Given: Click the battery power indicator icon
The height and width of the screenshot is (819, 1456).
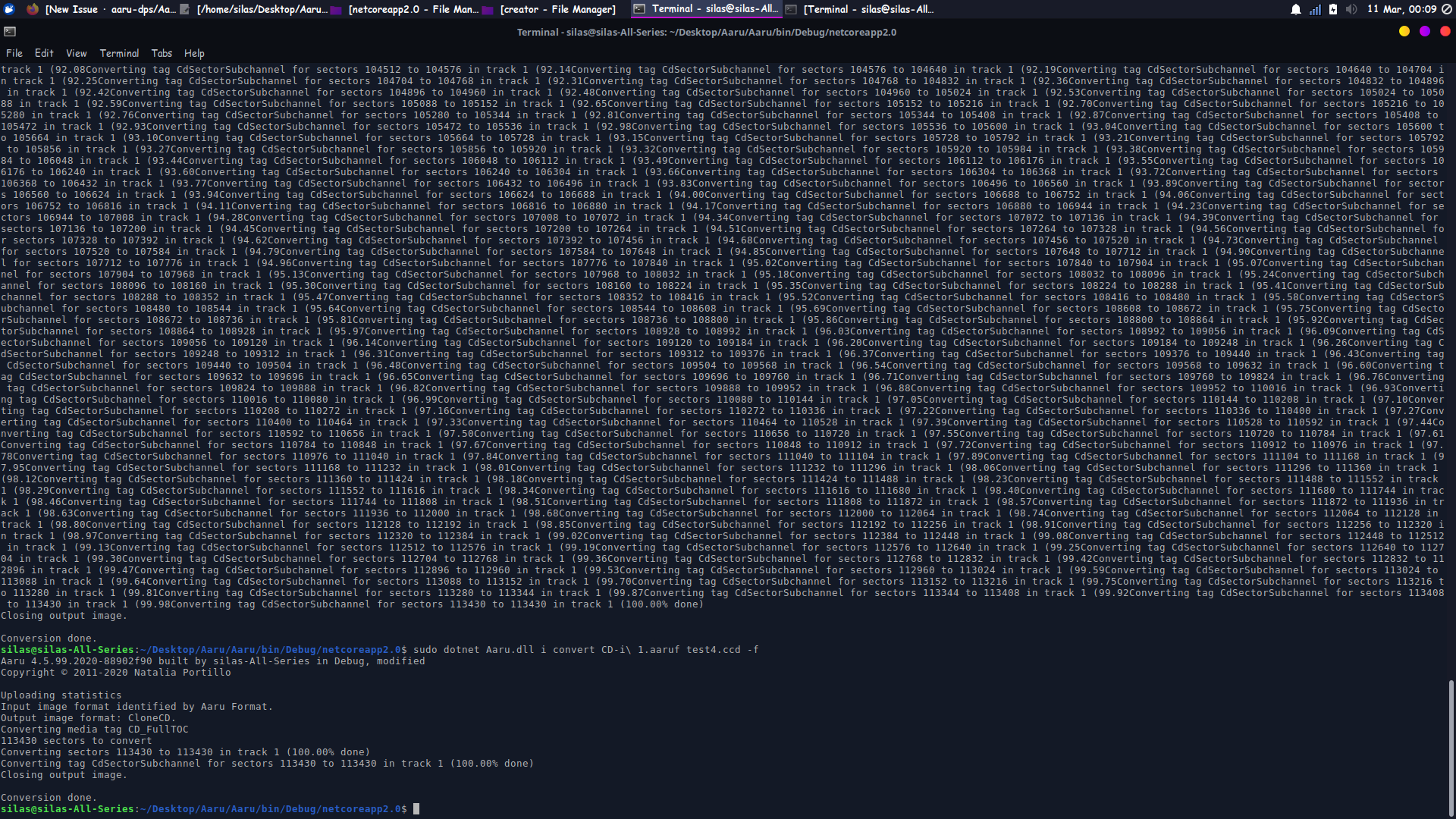Looking at the screenshot, I should coord(1333,9).
